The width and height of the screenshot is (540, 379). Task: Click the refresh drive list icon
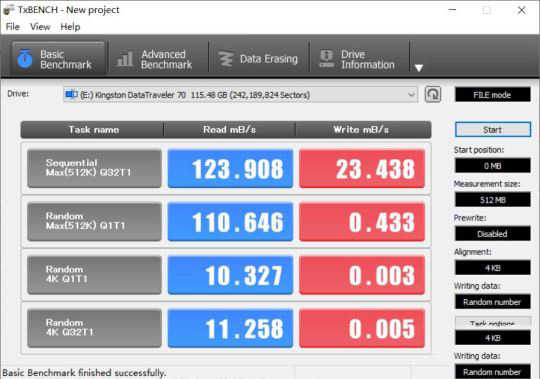(x=433, y=94)
